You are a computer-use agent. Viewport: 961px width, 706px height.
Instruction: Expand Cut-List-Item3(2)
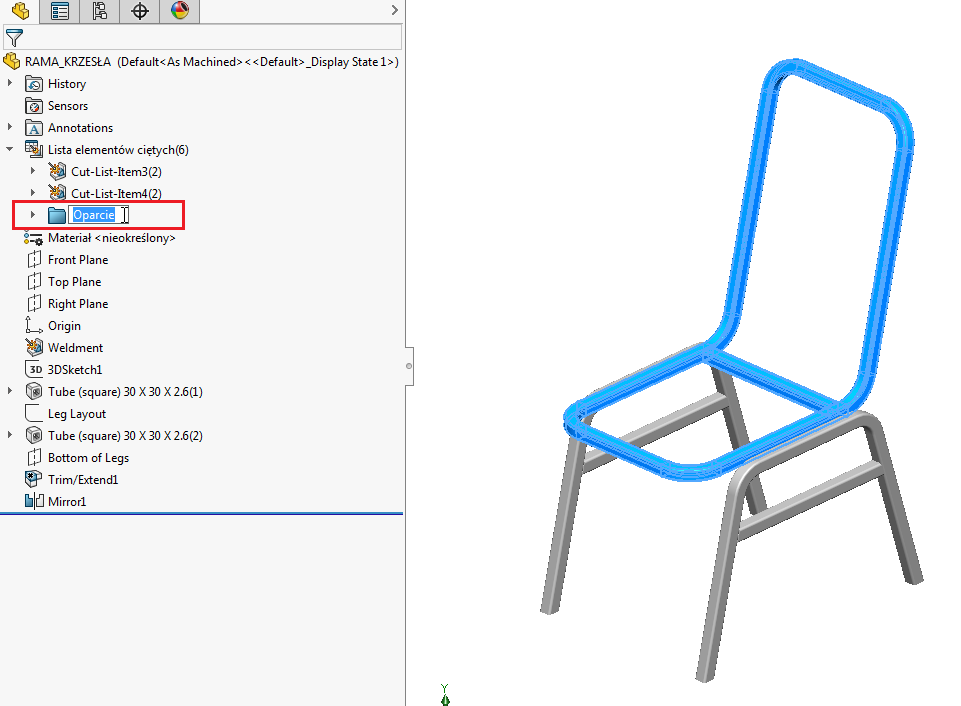tap(33, 171)
